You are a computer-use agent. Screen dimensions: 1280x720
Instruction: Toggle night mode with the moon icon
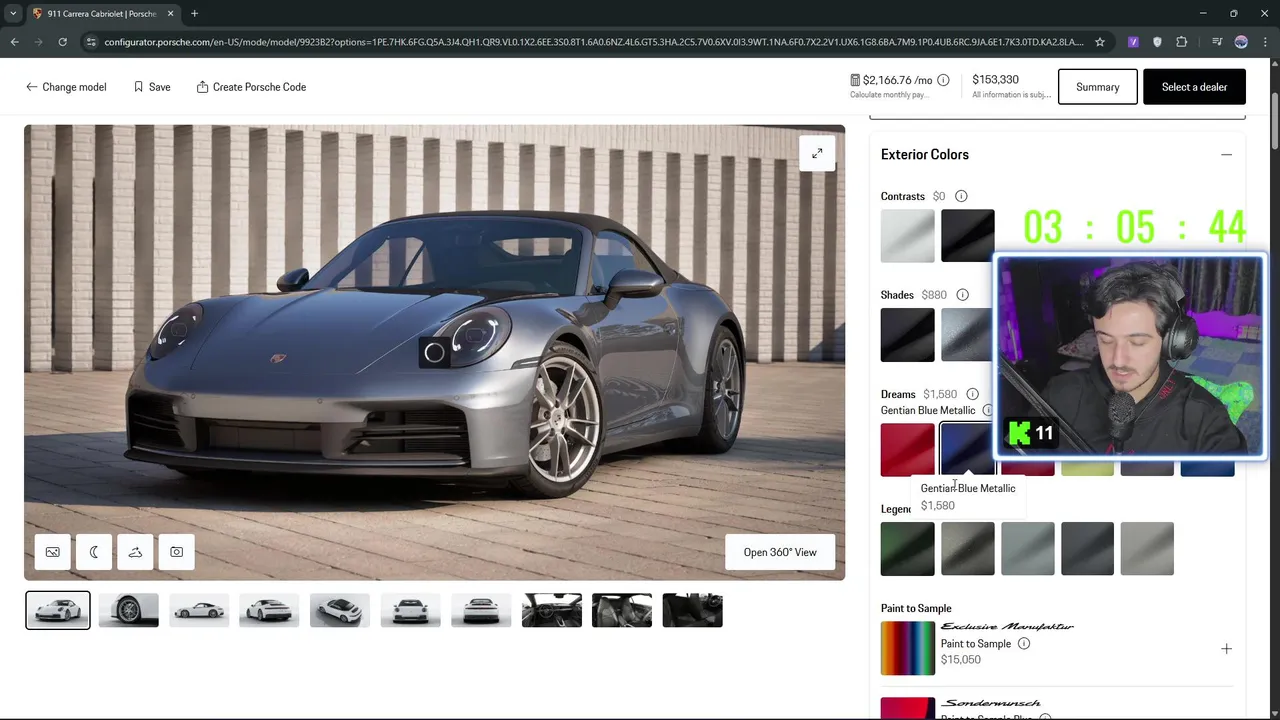[94, 552]
